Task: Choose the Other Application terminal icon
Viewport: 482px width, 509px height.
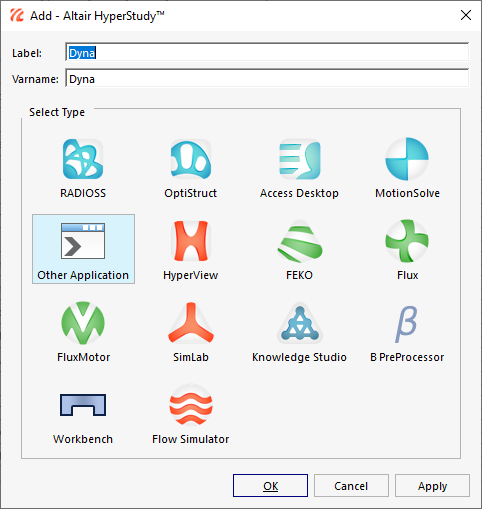Action: (x=83, y=241)
